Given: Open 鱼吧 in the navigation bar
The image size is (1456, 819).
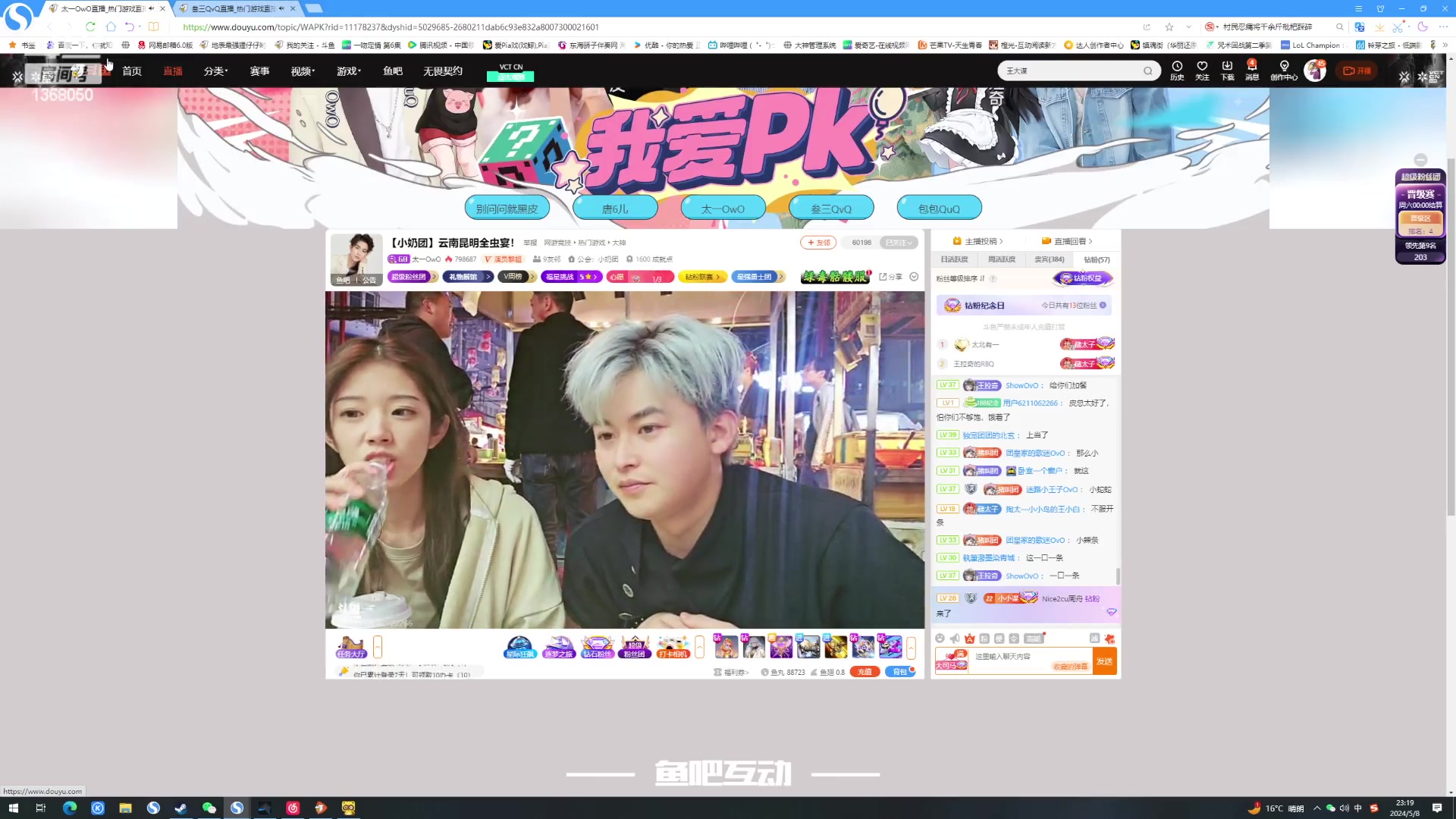Looking at the screenshot, I should (393, 71).
